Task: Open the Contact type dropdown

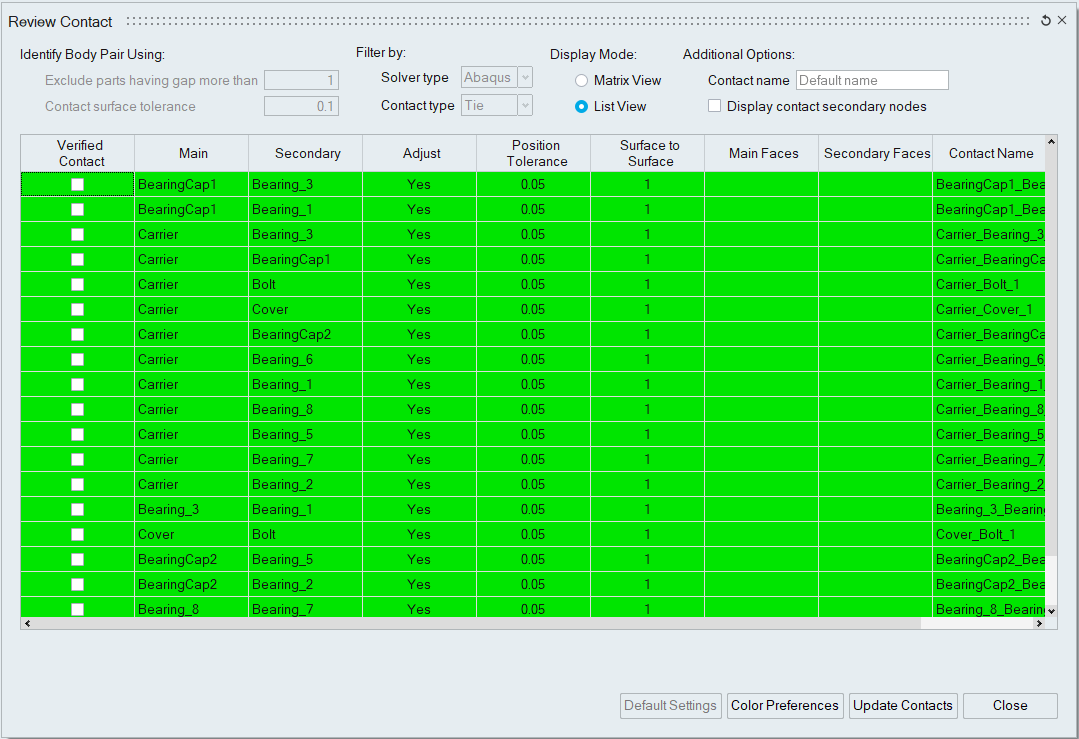Action: point(497,106)
